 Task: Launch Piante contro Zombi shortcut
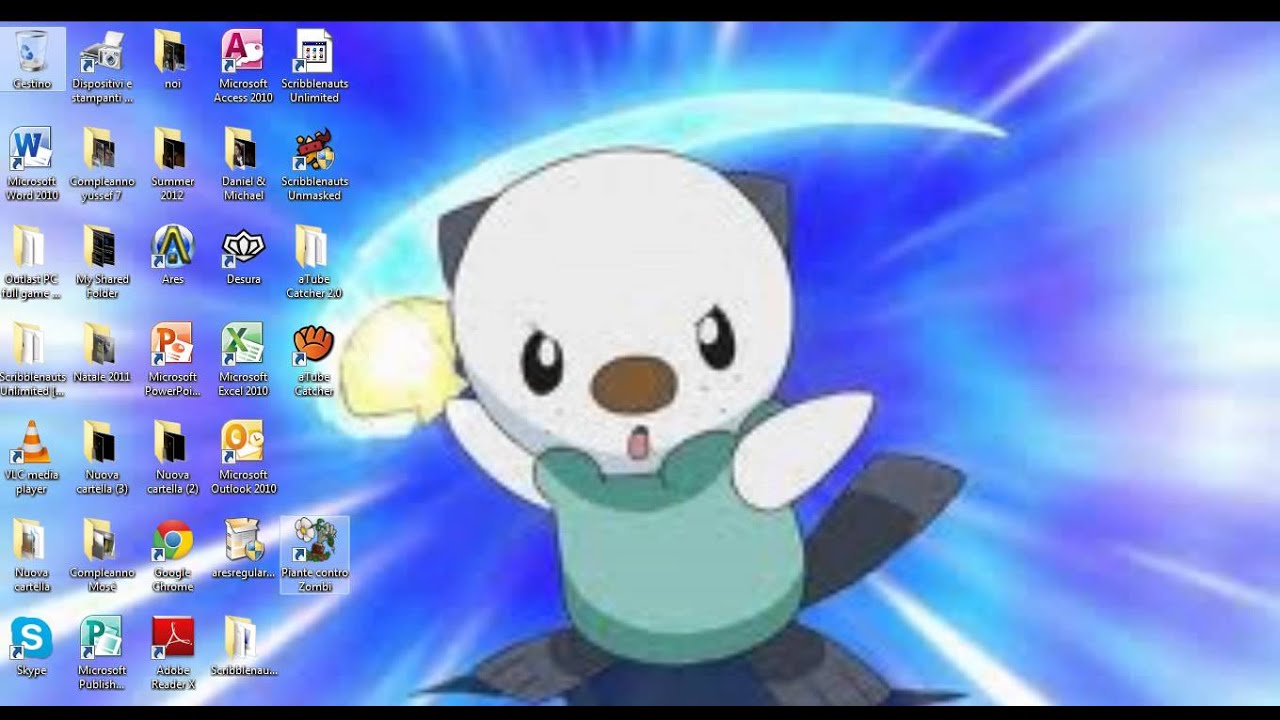pos(314,557)
